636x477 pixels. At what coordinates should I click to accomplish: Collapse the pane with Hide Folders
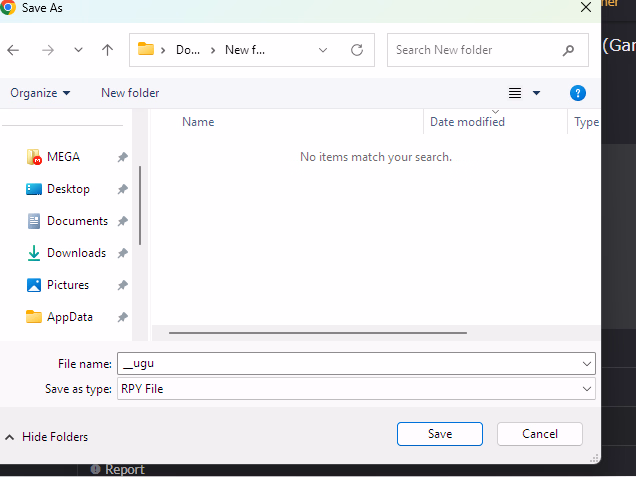pos(46,437)
